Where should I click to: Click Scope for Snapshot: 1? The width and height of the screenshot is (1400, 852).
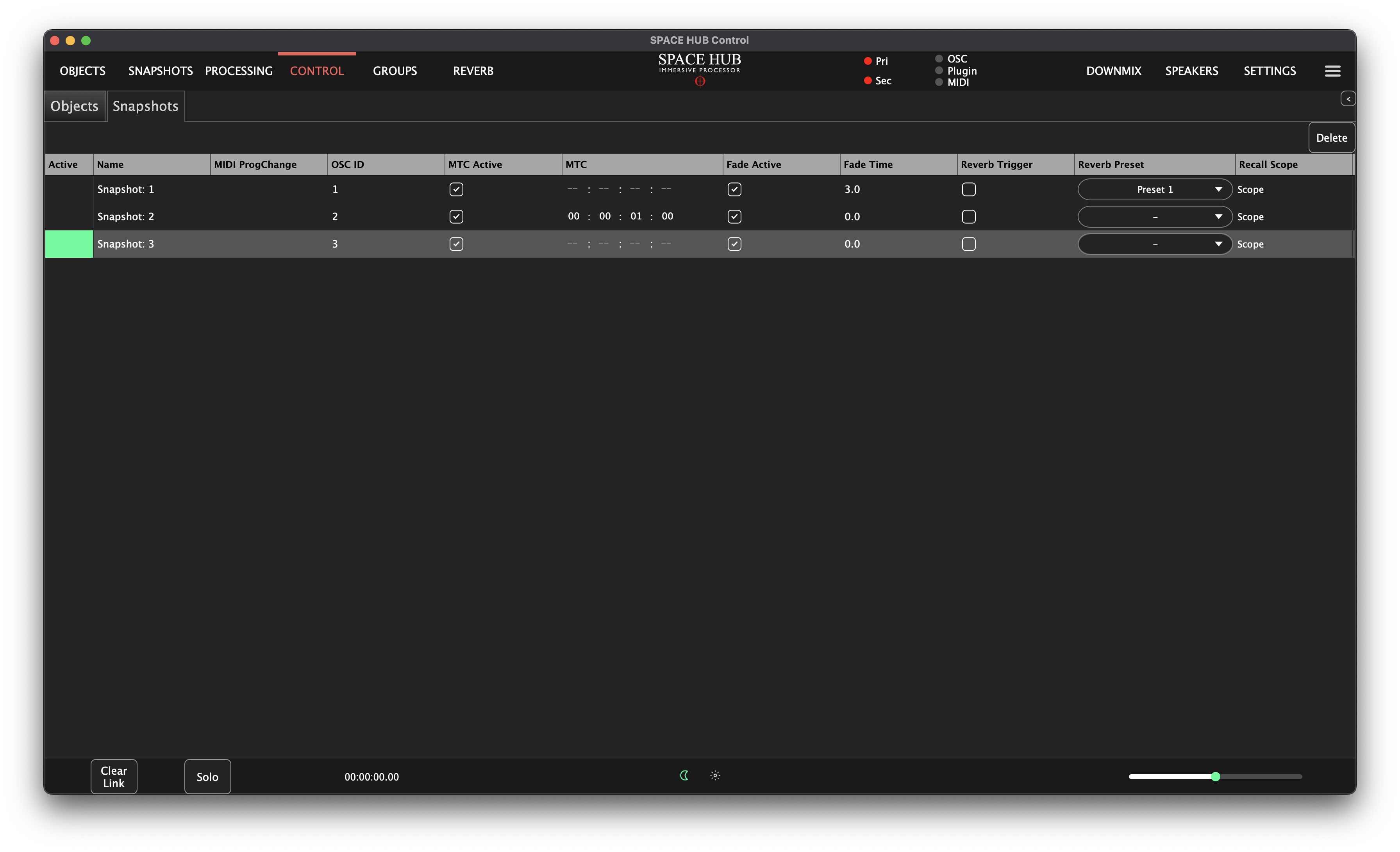click(x=1250, y=189)
